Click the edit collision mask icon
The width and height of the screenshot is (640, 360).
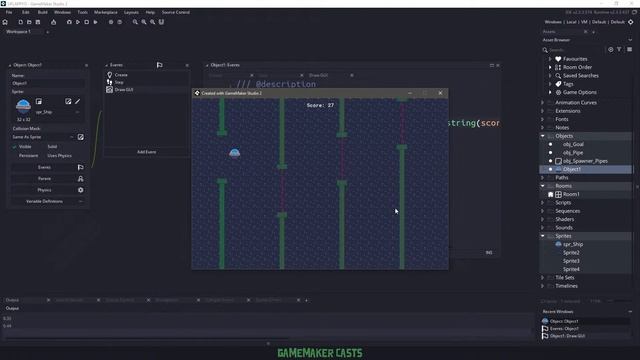pyautogui.click(x=81, y=137)
